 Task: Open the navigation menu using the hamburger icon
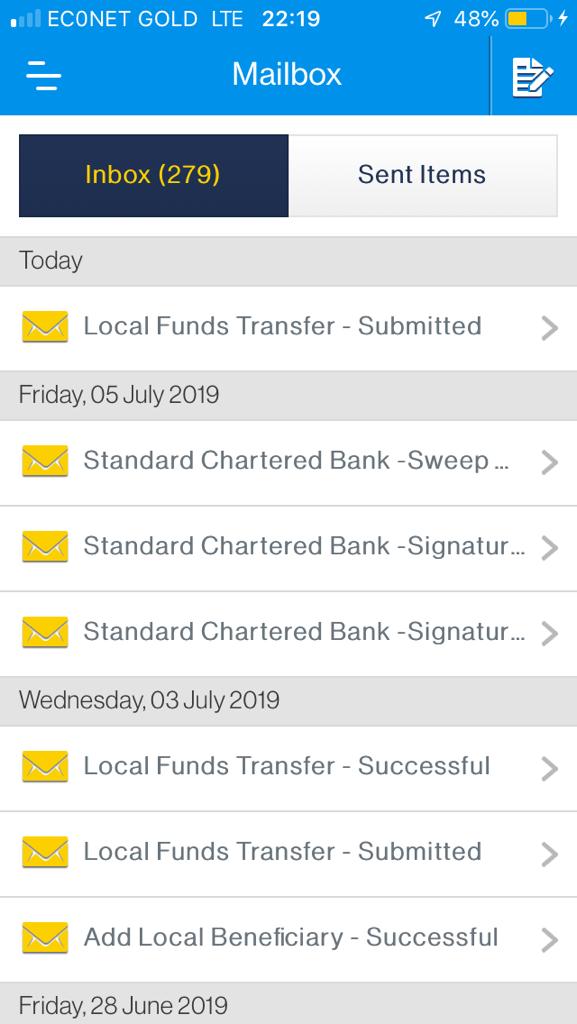[45, 75]
